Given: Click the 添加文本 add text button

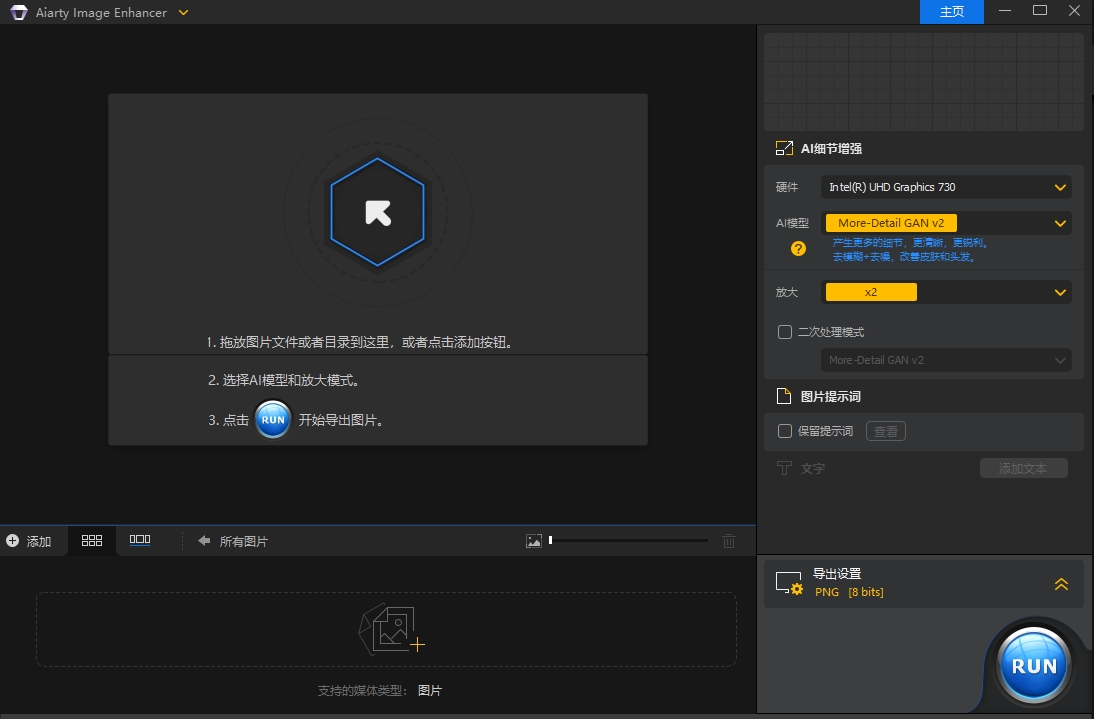Looking at the screenshot, I should coord(1024,469).
